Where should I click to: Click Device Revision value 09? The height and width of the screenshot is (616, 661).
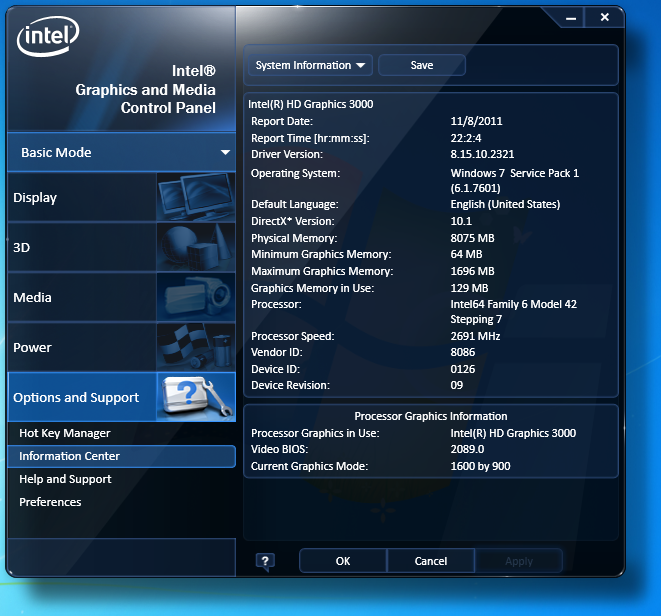click(x=457, y=385)
